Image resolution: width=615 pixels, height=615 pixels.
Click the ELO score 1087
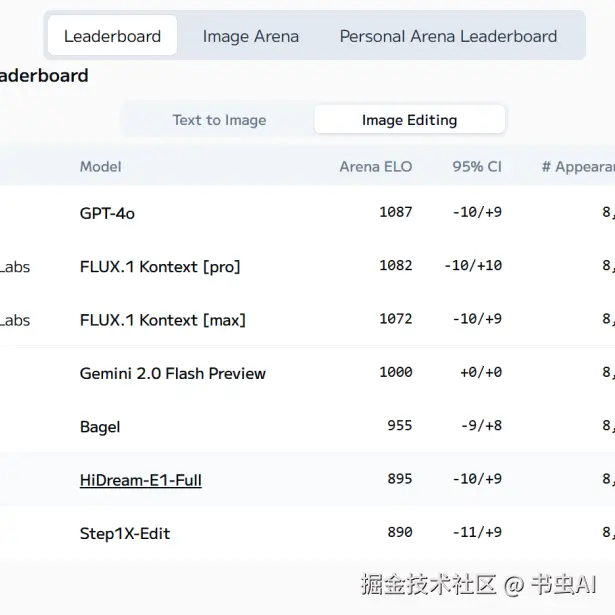tap(396, 212)
